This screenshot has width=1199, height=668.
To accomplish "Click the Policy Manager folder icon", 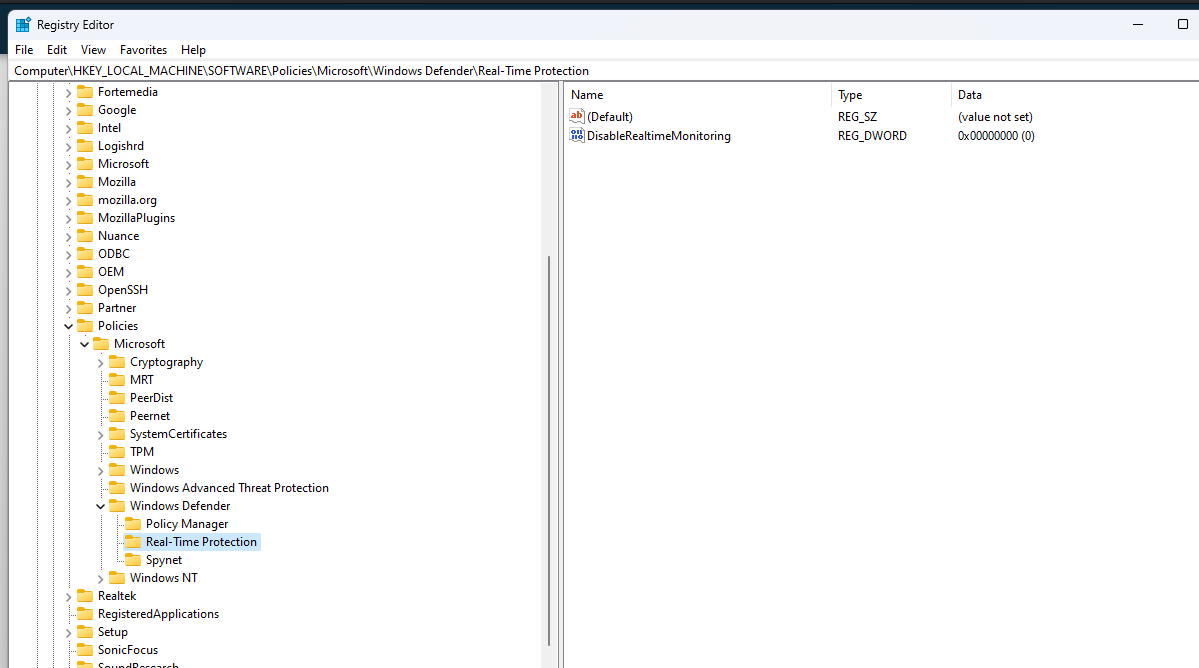I will click(133, 524).
